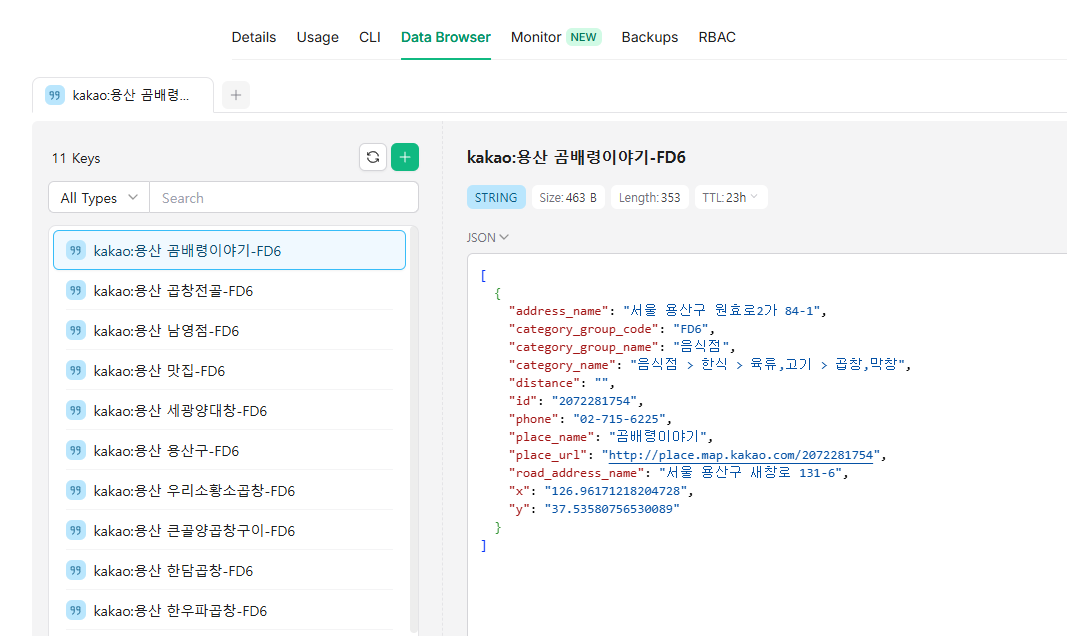
Task: Click string type icon of 세광양대창-FD6 key
Action: point(76,410)
